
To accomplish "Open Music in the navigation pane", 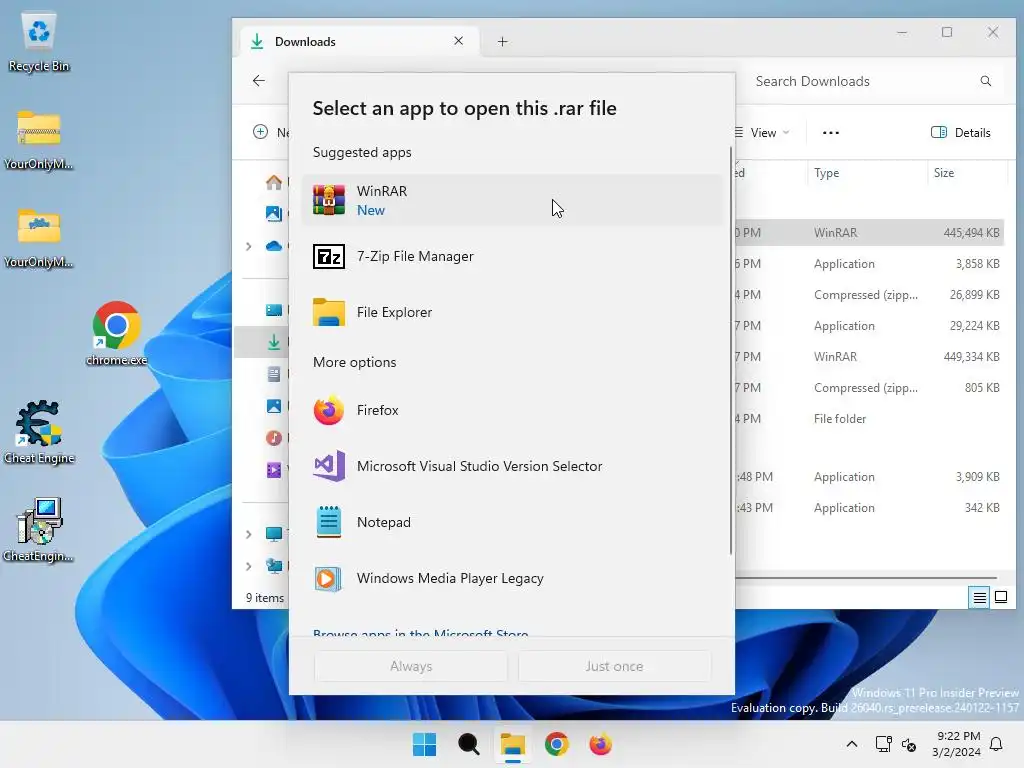I will 274,438.
